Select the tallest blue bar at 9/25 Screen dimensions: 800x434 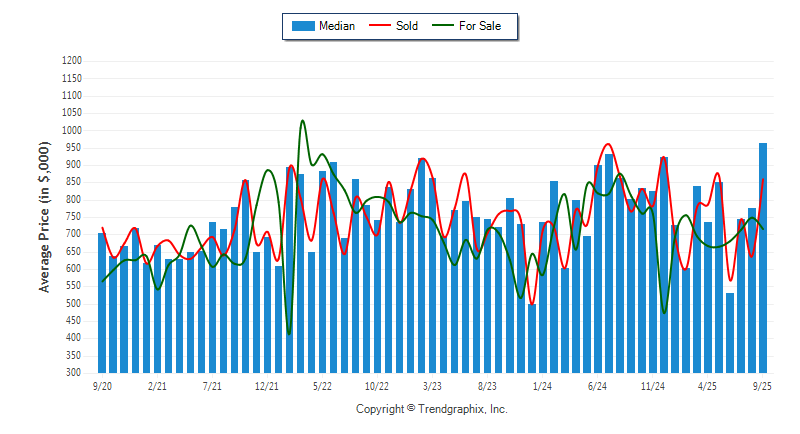[x=763, y=257]
